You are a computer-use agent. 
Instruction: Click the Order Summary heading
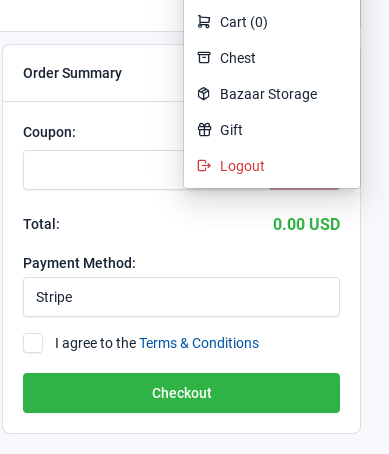tap(72, 73)
